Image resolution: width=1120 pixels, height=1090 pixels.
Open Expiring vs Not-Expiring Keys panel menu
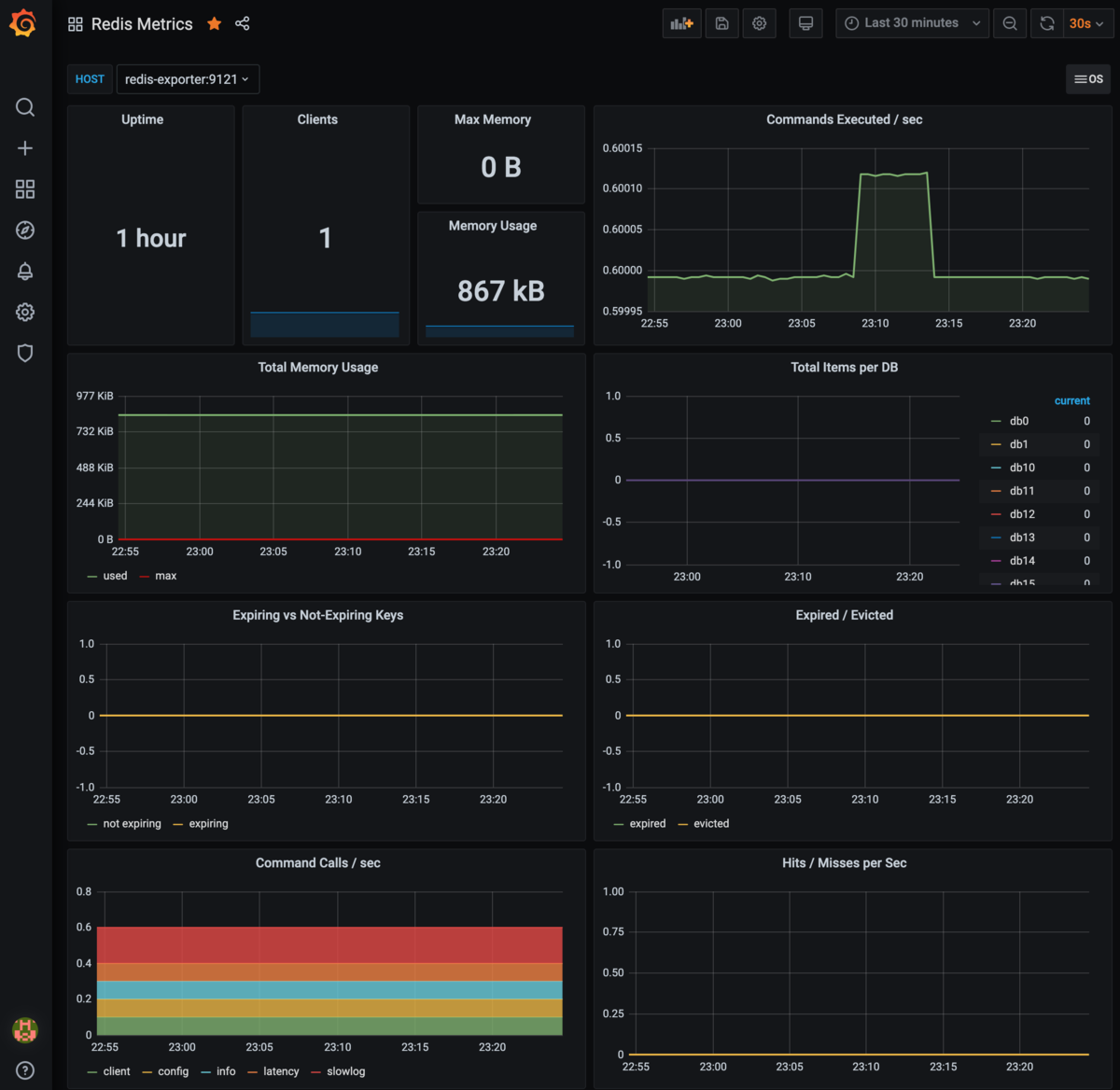[x=318, y=615]
